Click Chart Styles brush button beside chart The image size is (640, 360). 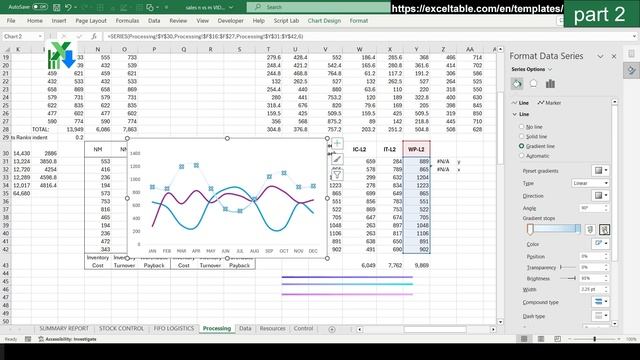pos(337,159)
